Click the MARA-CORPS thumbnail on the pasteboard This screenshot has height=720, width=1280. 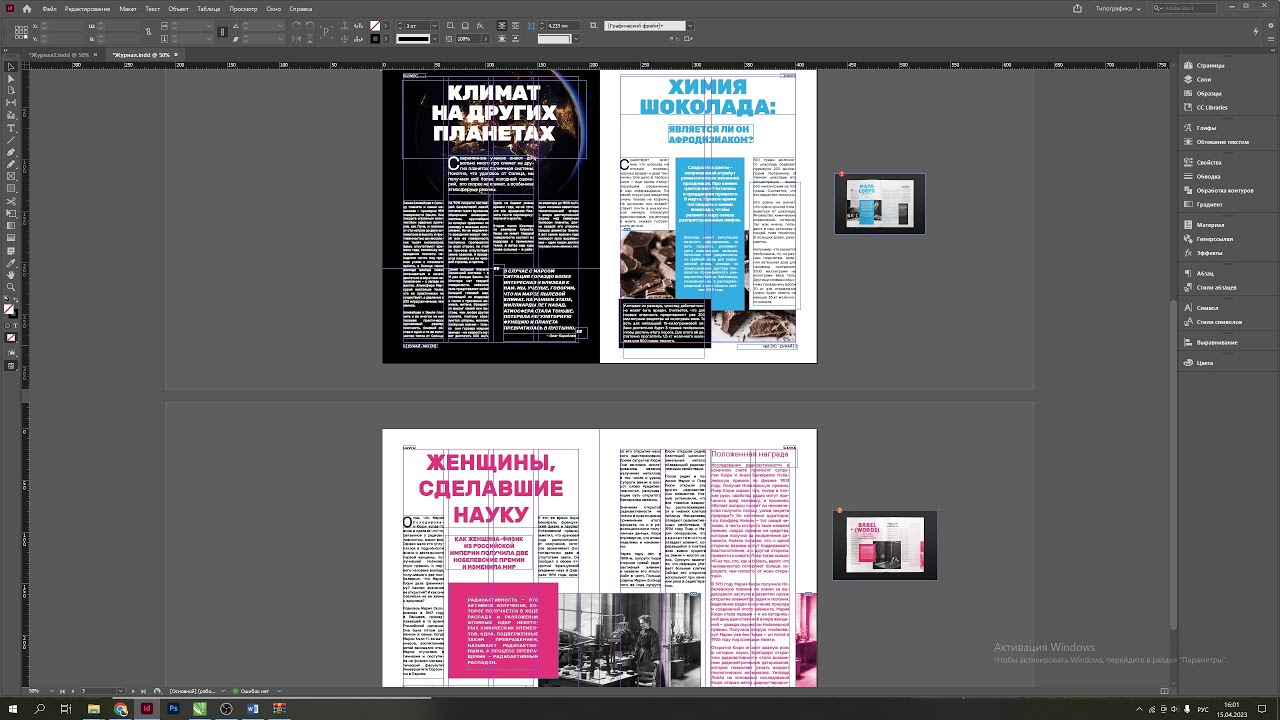880,204
